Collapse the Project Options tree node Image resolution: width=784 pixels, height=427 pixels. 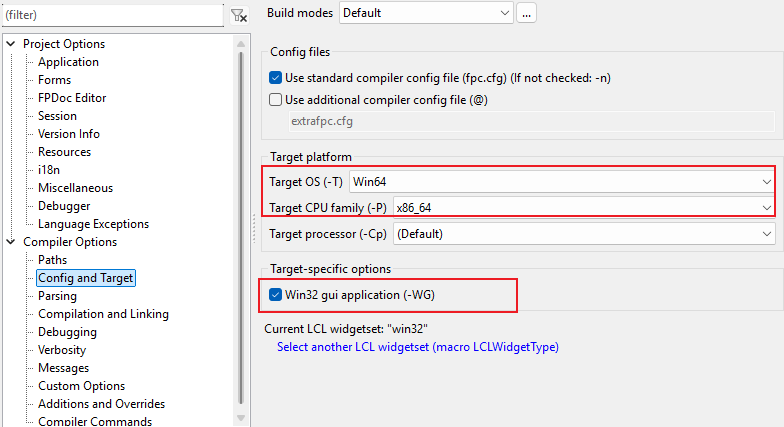pyautogui.click(x=11, y=44)
